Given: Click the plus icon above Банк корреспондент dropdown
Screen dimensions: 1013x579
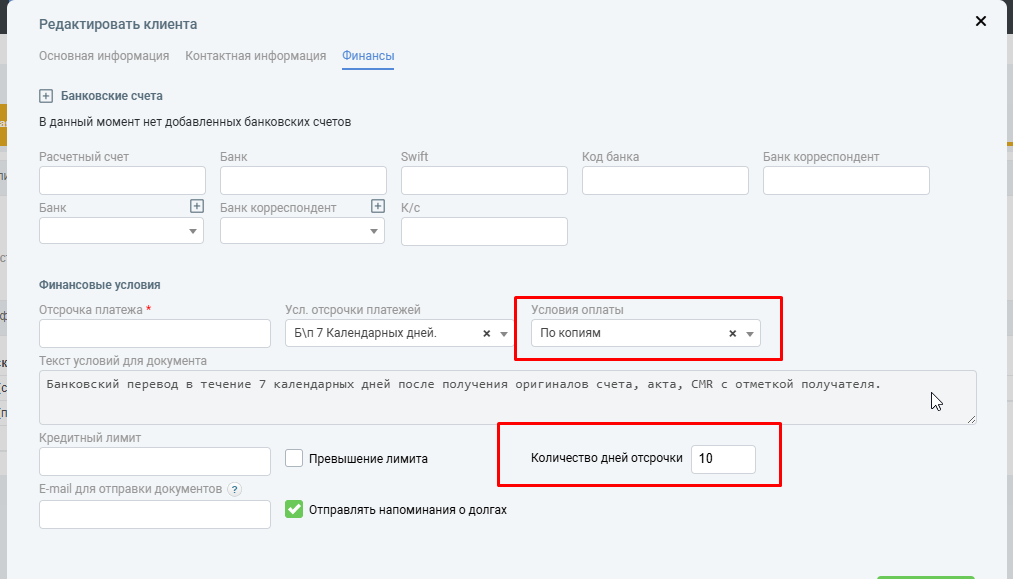Looking at the screenshot, I should click(378, 206).
